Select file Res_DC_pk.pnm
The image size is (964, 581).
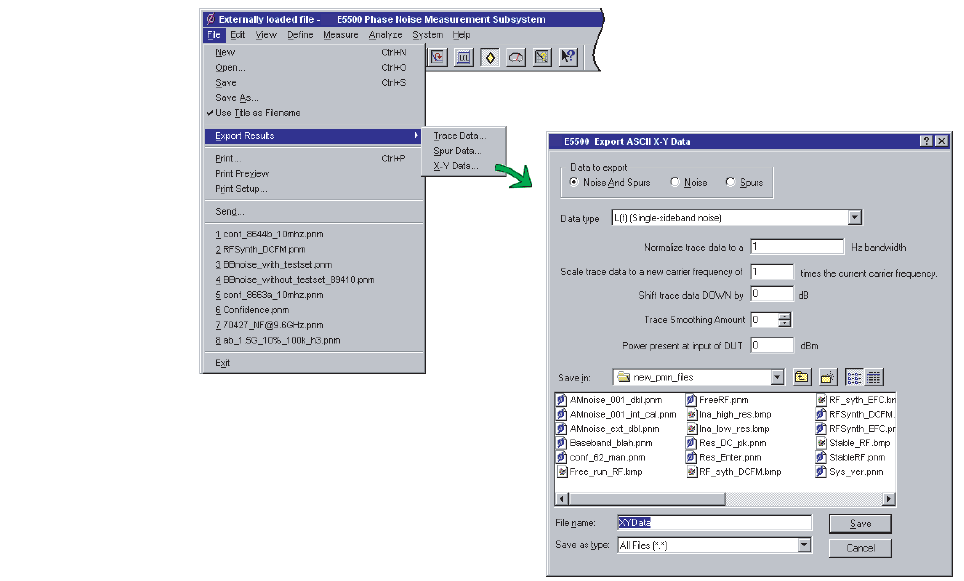click(727, 443)
